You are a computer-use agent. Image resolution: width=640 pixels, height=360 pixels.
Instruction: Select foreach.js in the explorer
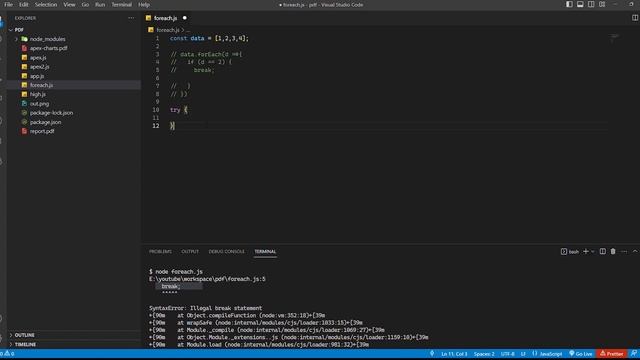(x=41, y=85)
